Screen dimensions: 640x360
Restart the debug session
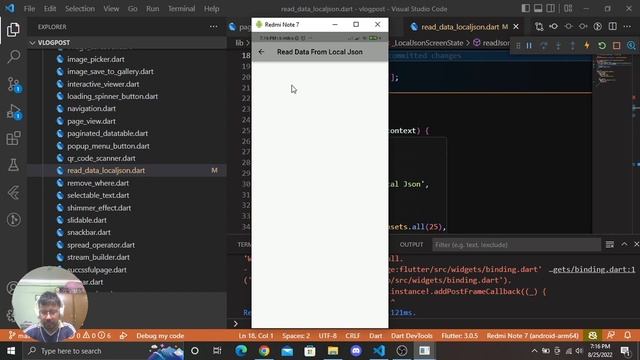click(602, 46)
